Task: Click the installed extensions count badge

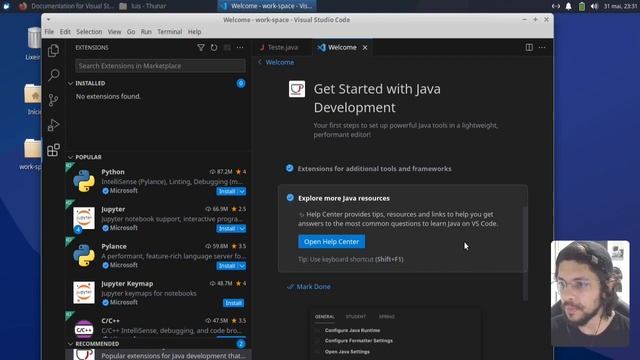Action: (241, 83)
